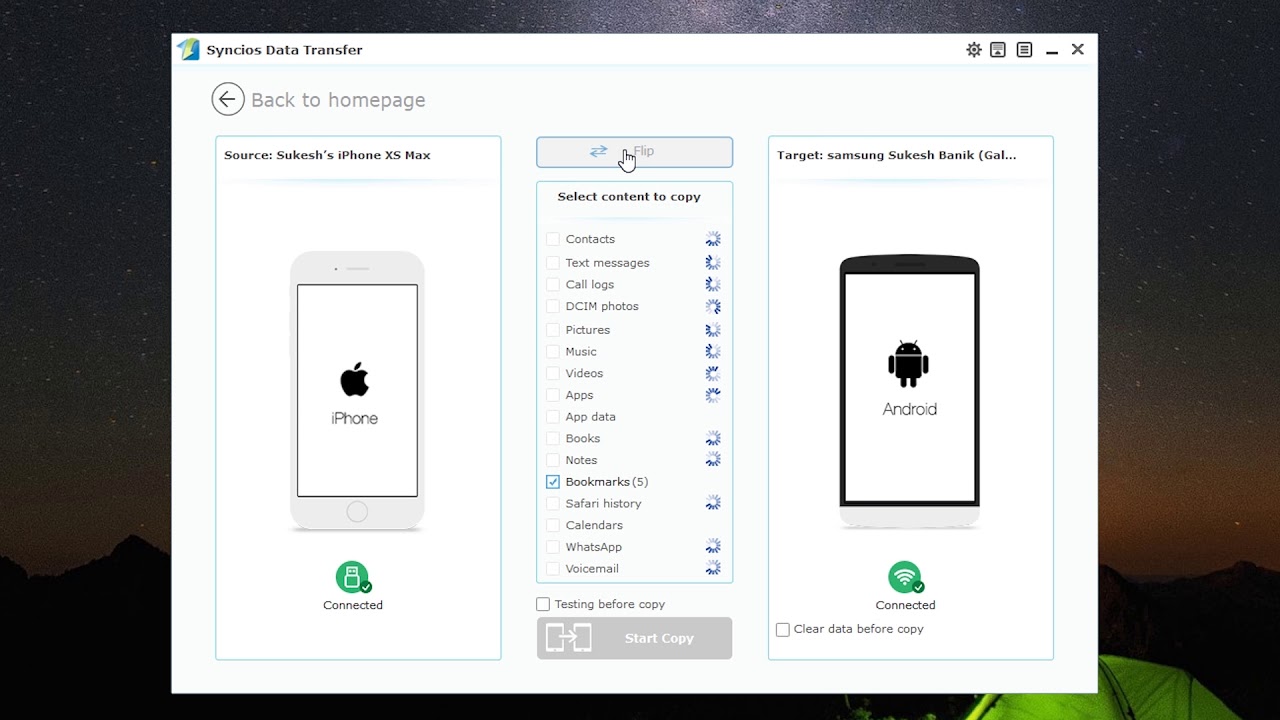The width and height of the screenshot is (1280, 720).
Task: Click the 'Books' label
Action: pos(583,439)
